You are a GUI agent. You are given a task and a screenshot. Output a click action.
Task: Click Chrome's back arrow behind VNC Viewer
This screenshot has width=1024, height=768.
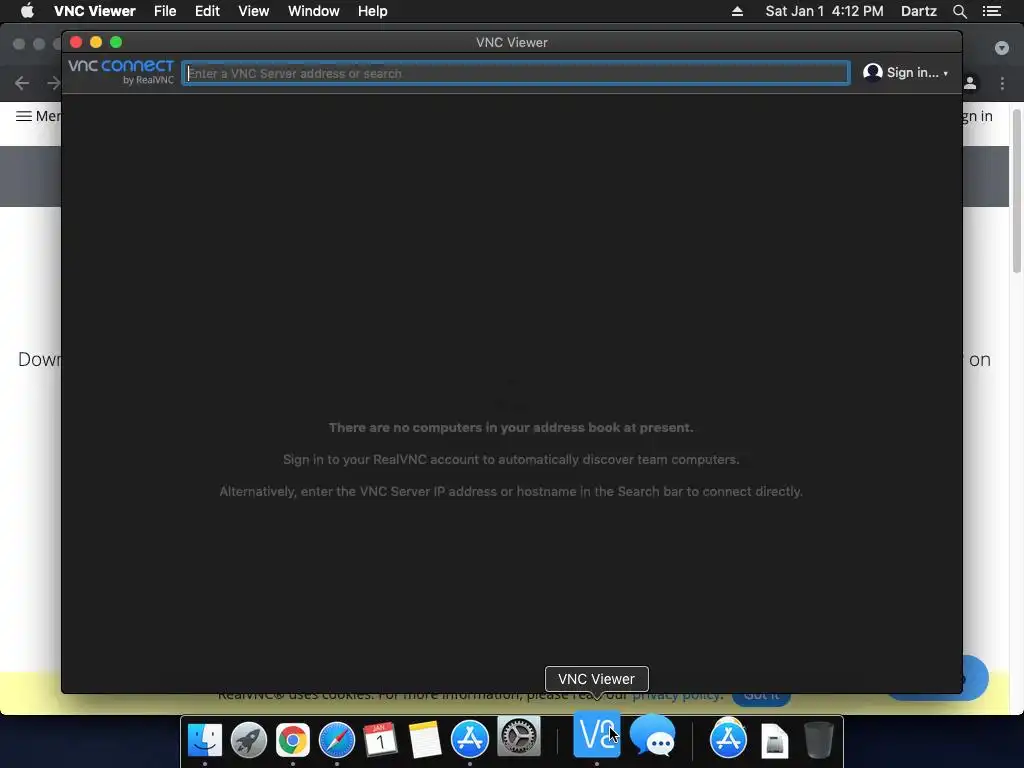(x=22, y=83)
